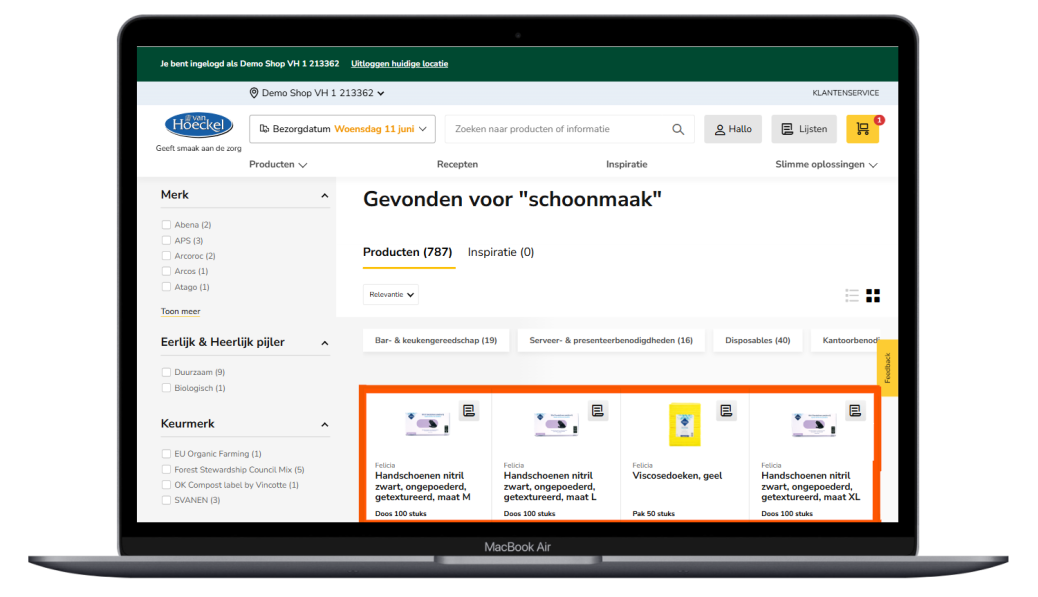1038x597 pixels.
Task: Add Handschoenen maat XL to list icon
Action: click(x=855, y=410)
